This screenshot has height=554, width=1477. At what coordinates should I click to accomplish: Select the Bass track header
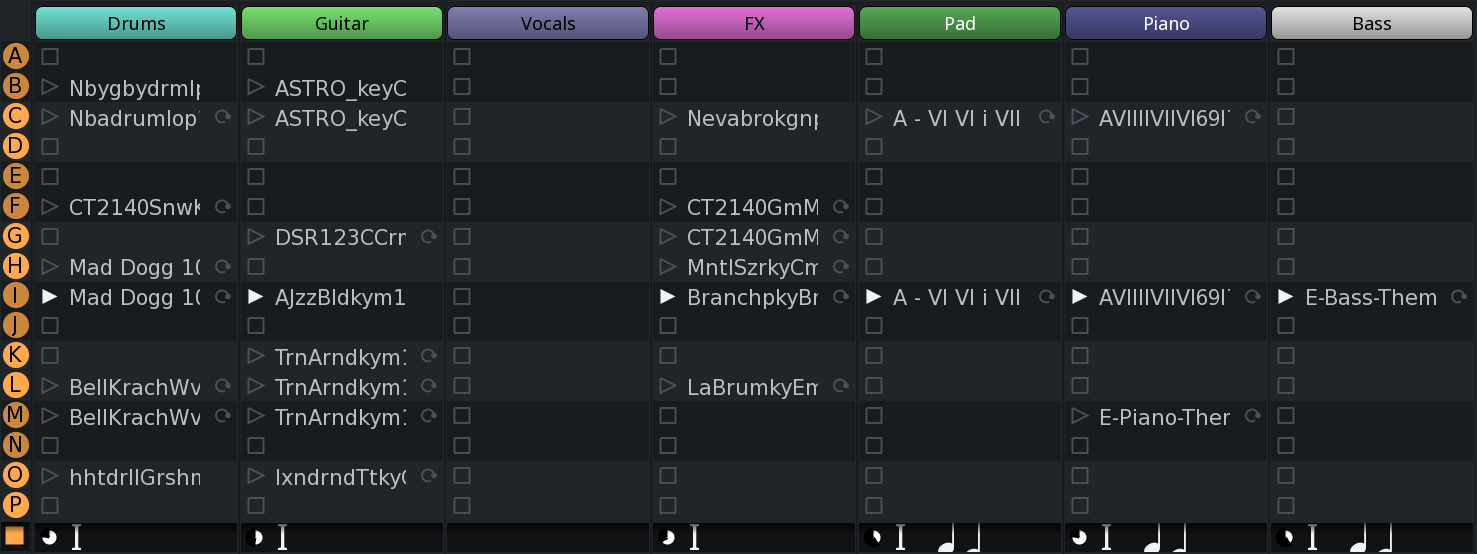tap(1372, 23)
